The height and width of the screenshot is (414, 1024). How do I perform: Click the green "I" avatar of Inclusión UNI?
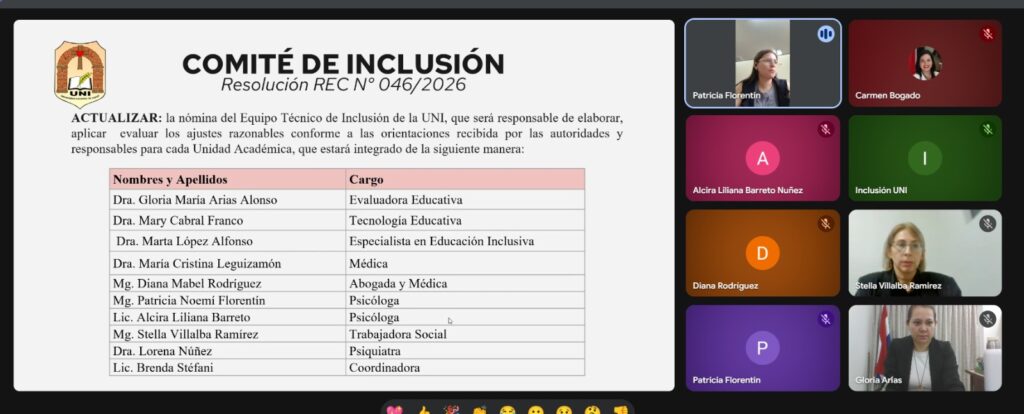pyautogui.click(x=925, y=158)
